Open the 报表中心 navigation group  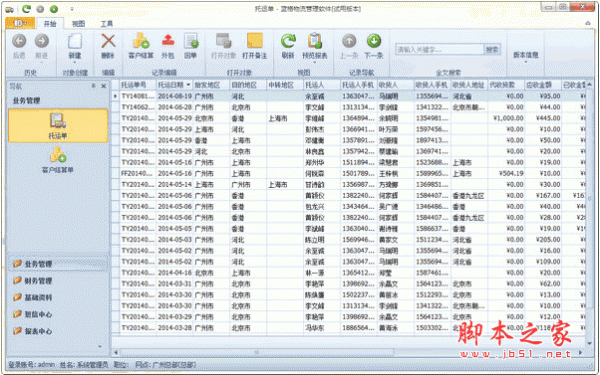click(57, 331)
